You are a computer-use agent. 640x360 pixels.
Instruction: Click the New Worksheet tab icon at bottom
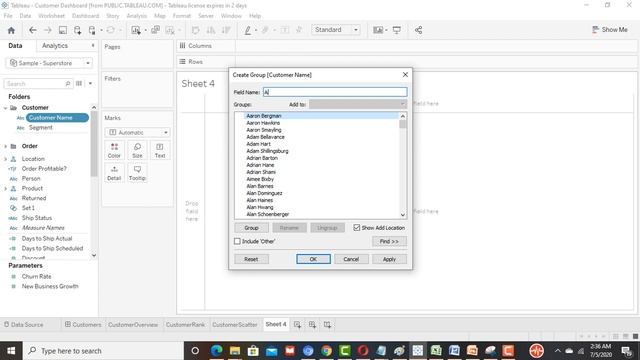(298, 325)
